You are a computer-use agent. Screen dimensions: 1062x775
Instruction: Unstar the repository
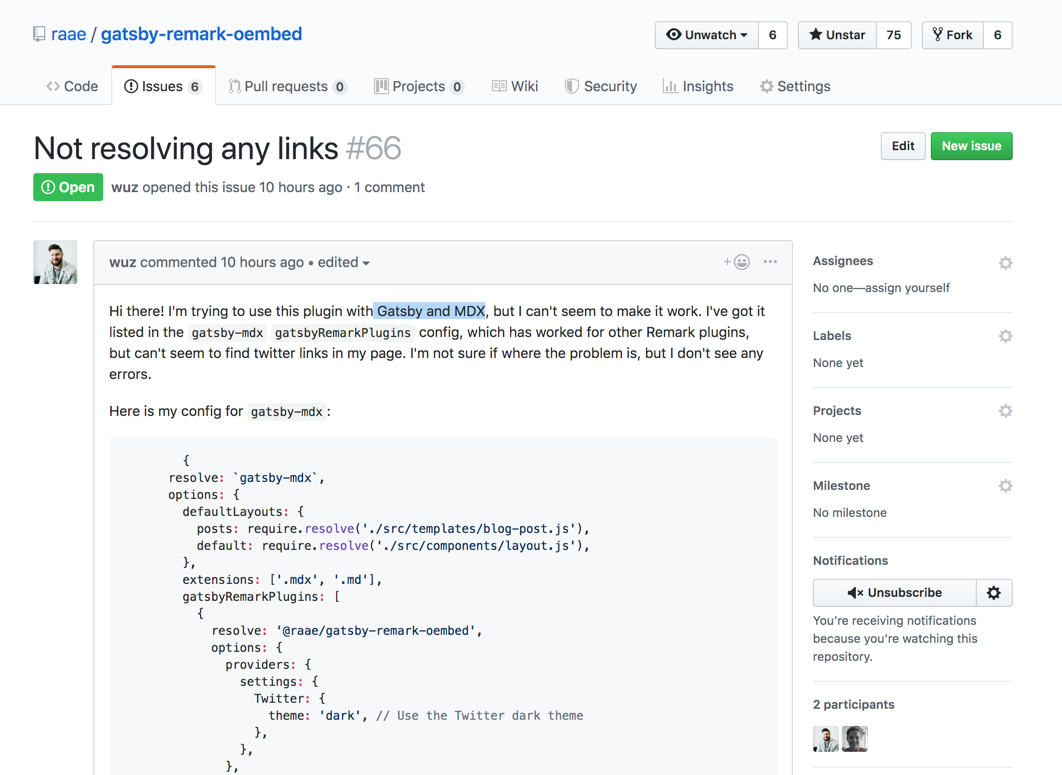837,35
